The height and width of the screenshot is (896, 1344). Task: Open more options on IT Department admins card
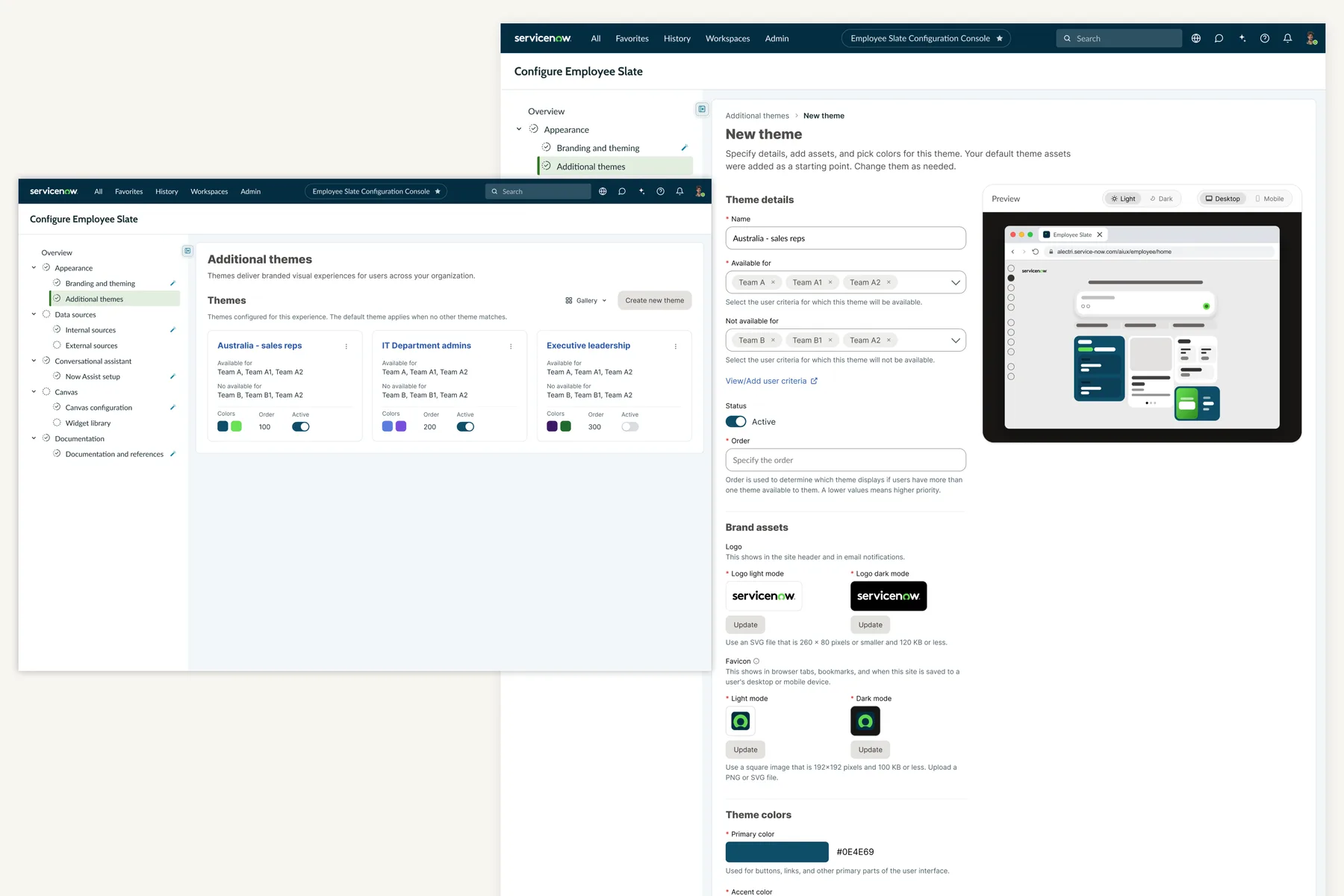(x=511, y=346)
